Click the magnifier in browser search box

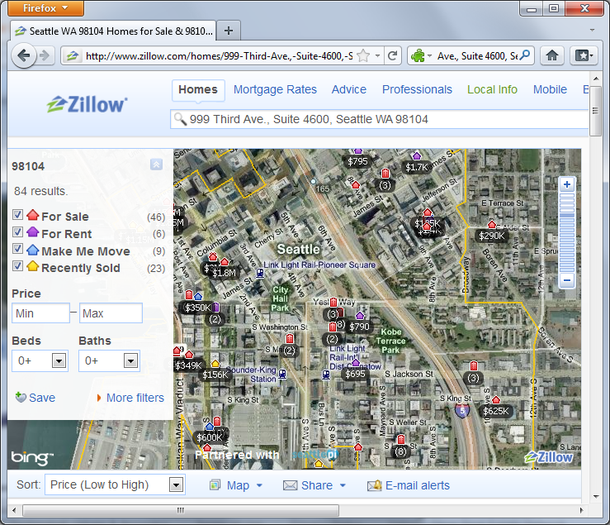click(524, 55)
